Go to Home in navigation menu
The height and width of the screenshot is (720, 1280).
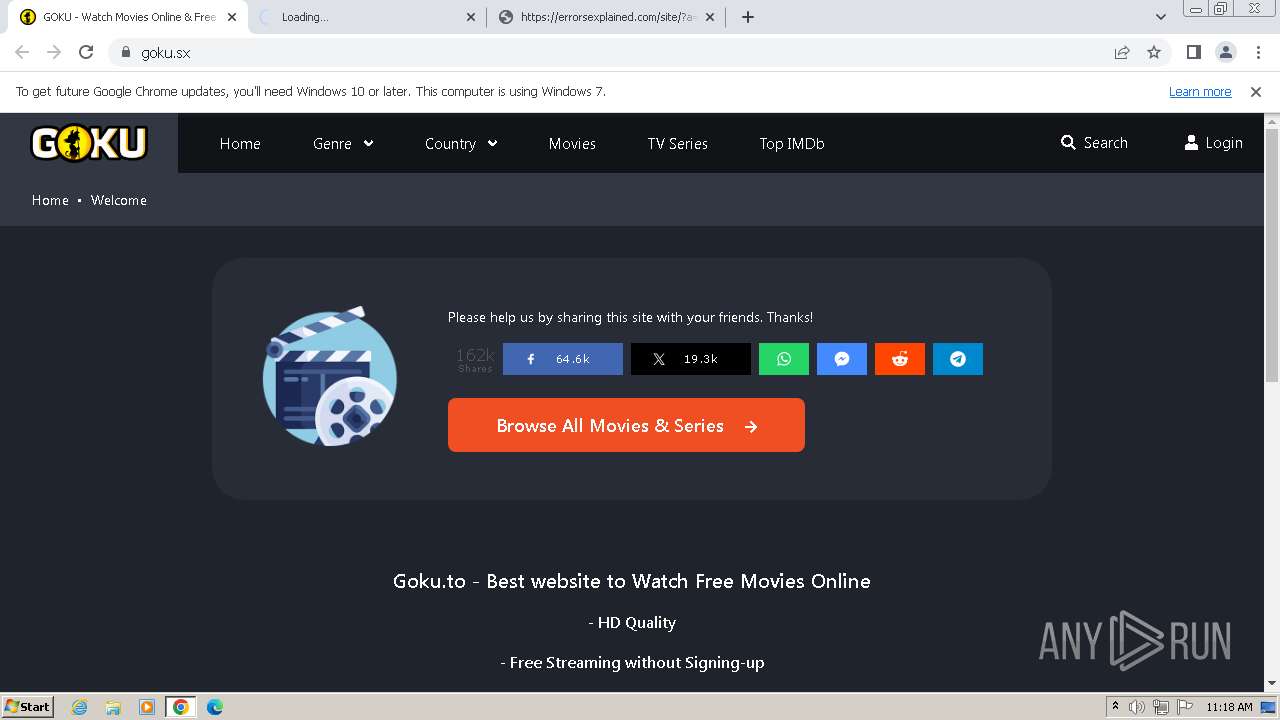pos(240,144)
